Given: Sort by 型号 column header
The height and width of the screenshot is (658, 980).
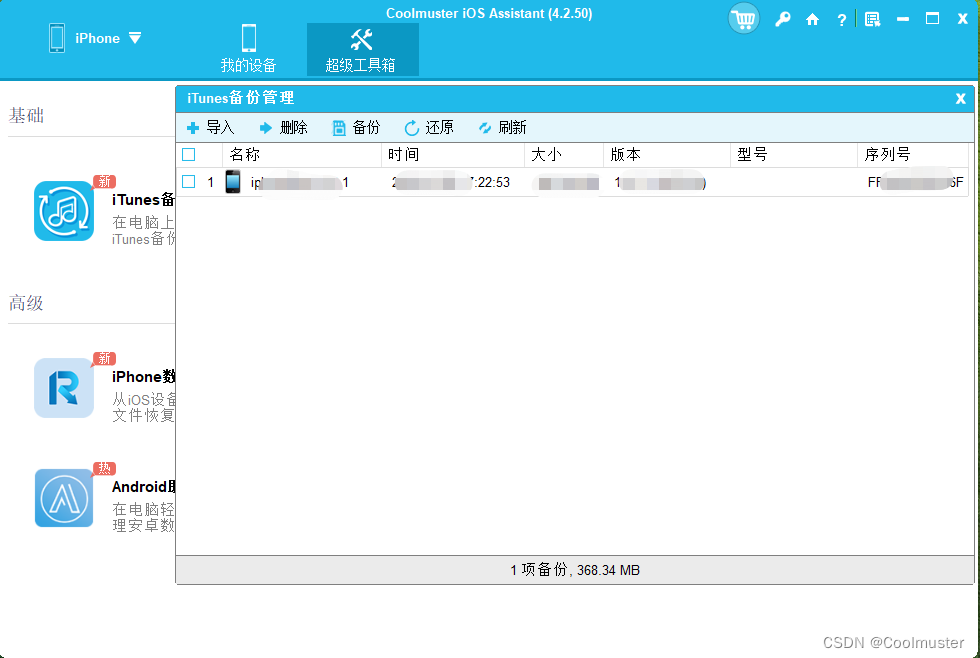Looking at the screenshot, I should [x=794, y=154].
